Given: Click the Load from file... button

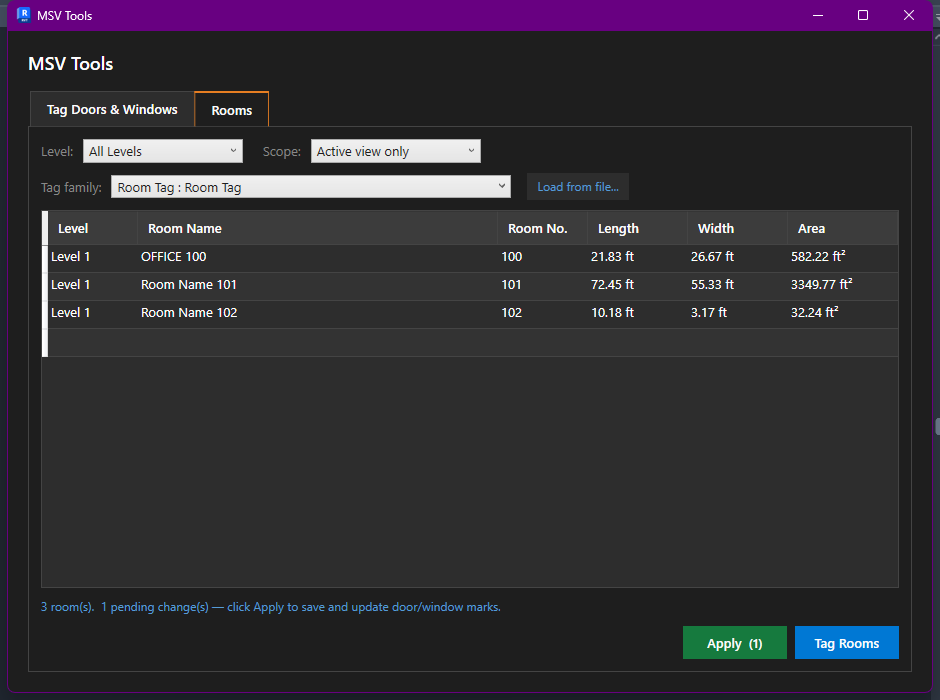Looking at the screenshot, I should (x=578, y=187).
